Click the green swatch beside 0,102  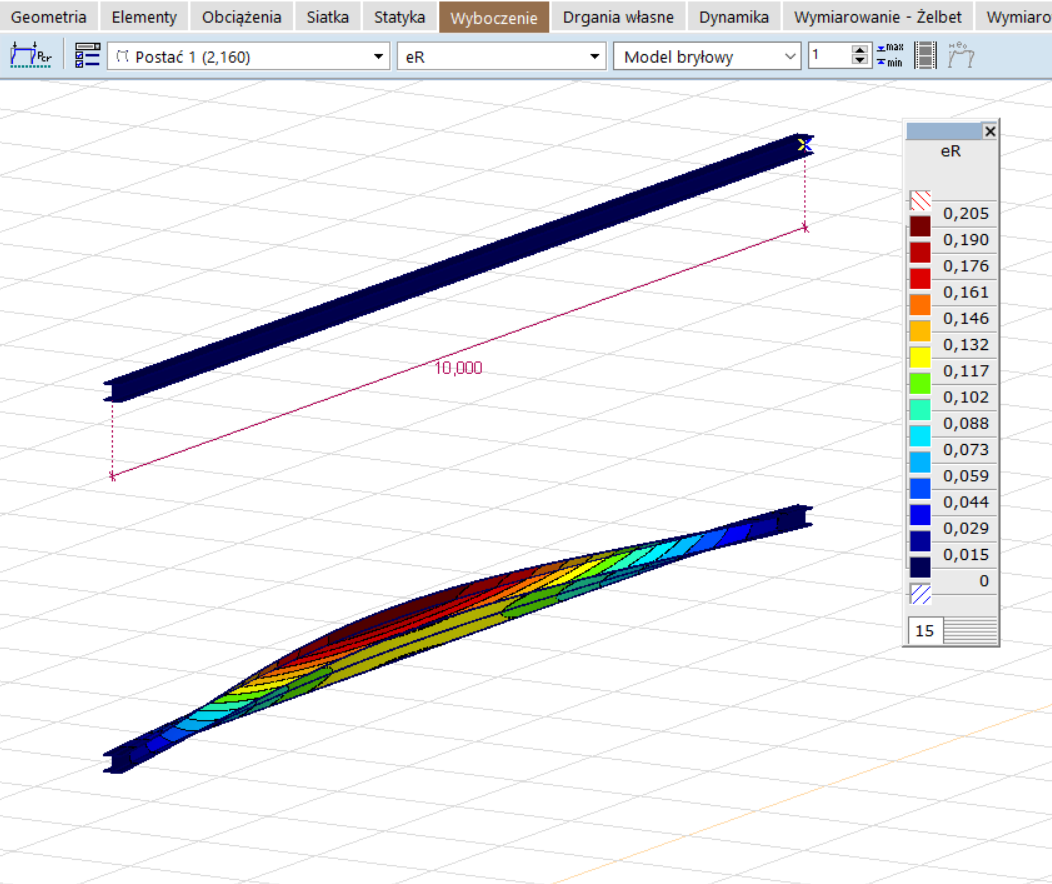point(920,383)
